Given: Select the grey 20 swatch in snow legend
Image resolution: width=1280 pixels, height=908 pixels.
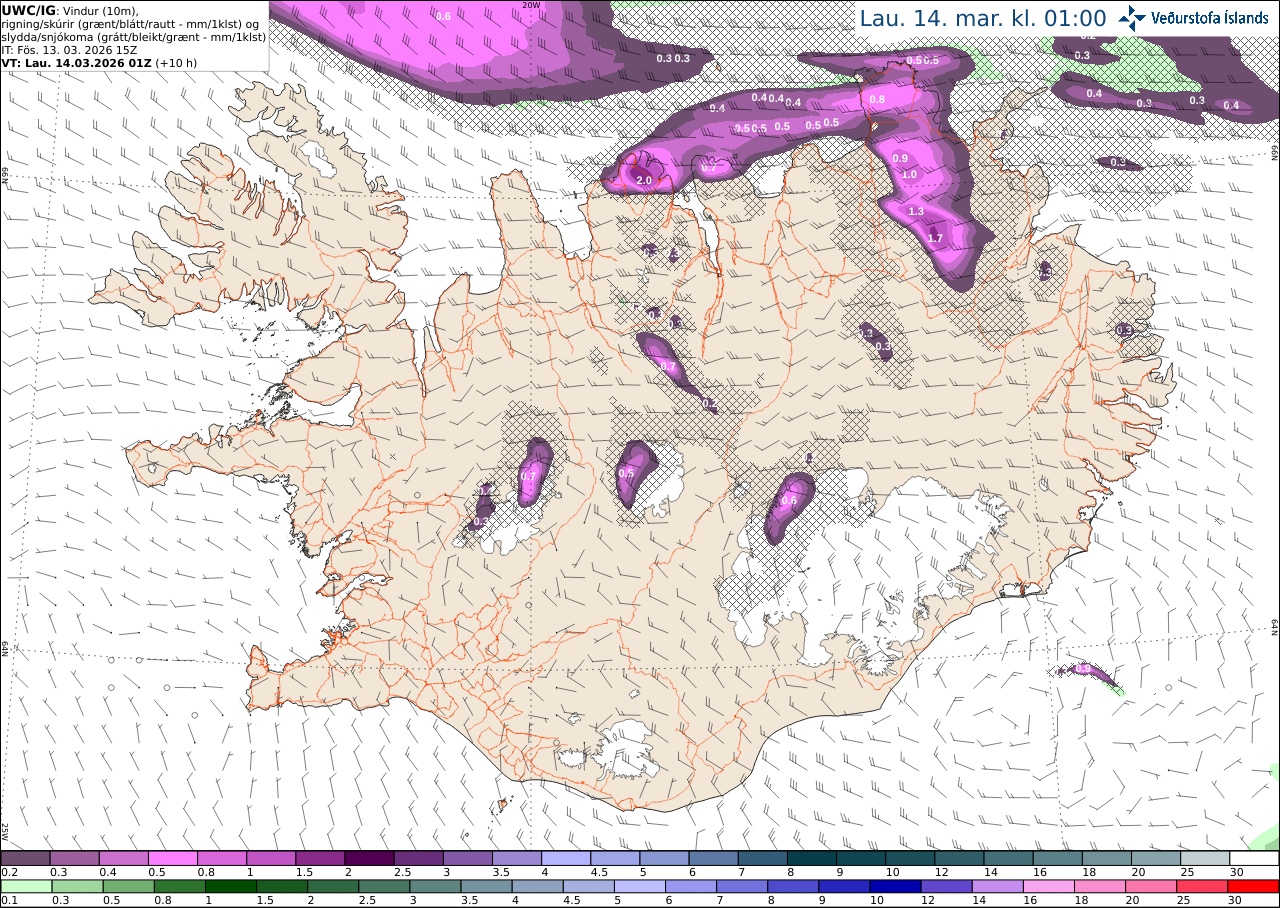Looking at the screenshot, I should tap(1156, 858).
